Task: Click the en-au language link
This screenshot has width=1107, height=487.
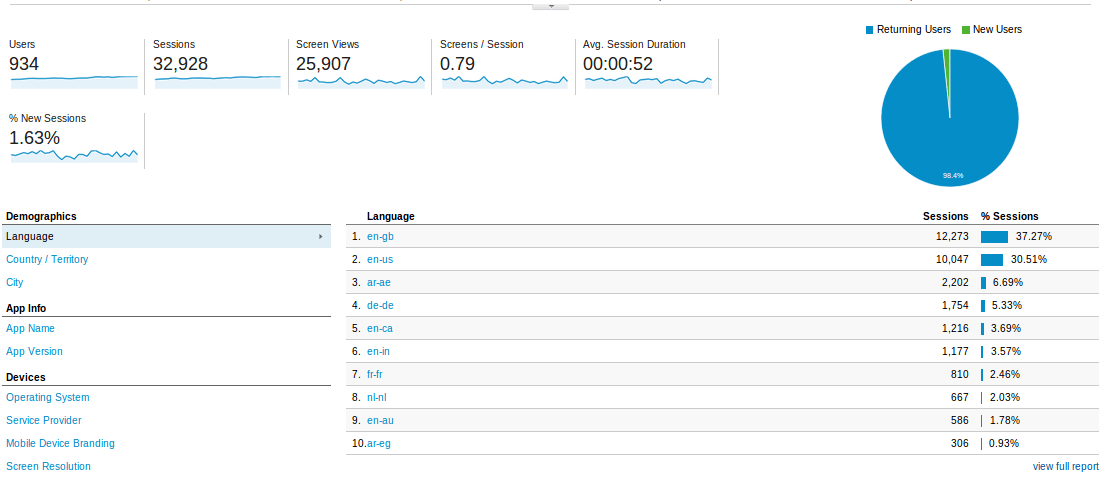Action: click(x=381, y=420)
